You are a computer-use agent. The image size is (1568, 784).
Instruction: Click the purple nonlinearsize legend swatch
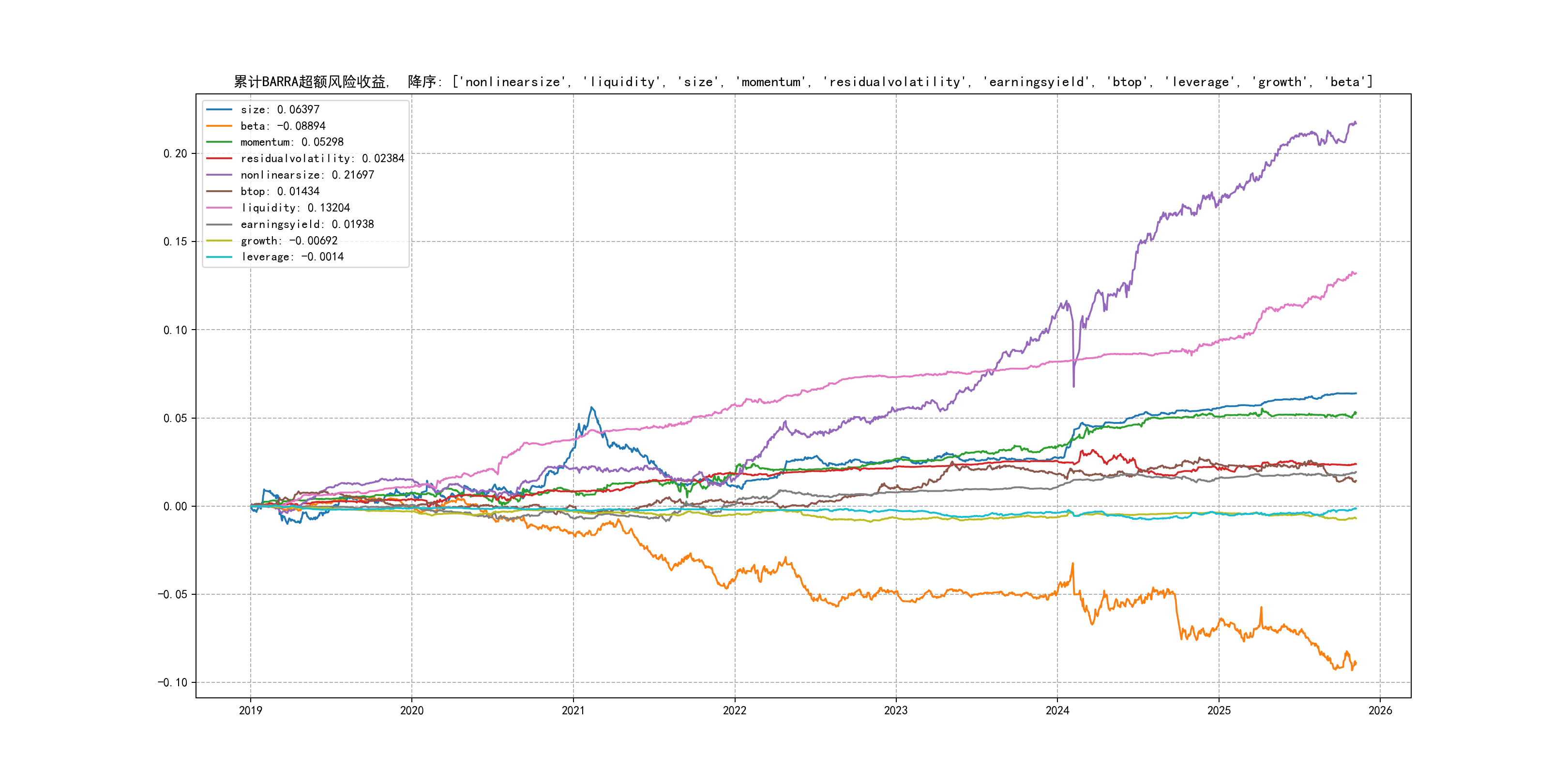click(x=219, y=175)
